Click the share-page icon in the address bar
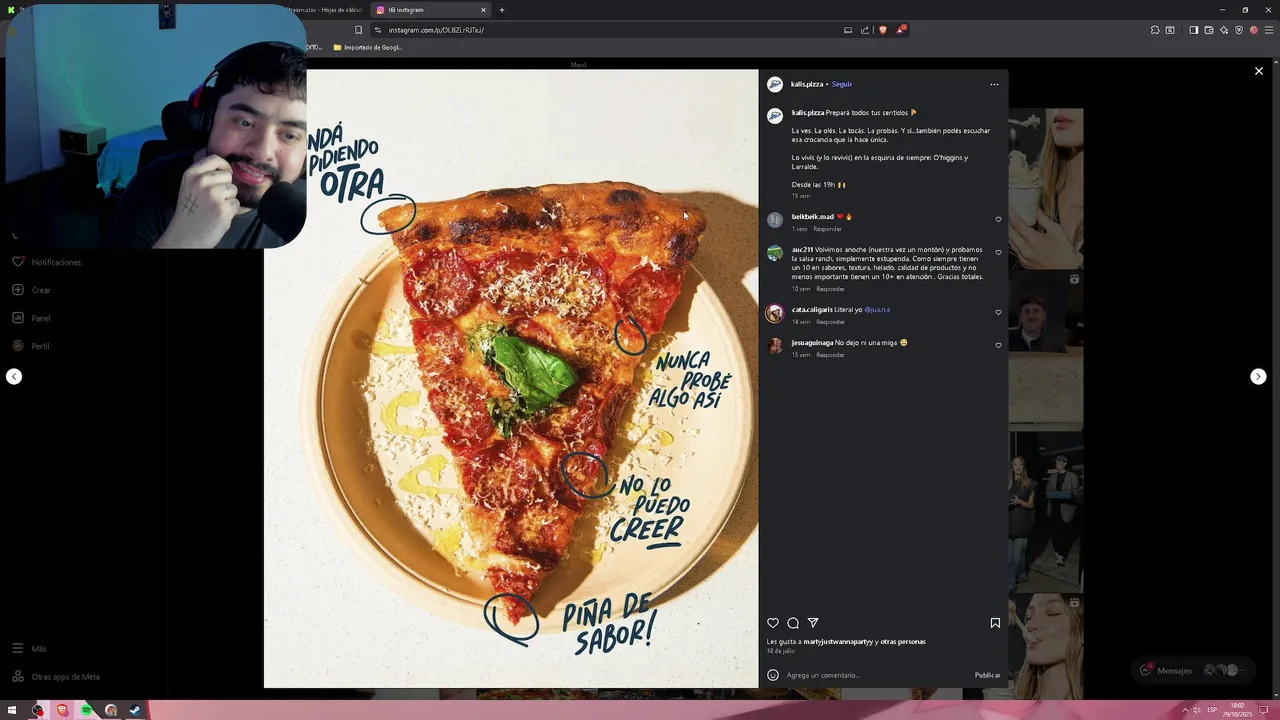 pyautogui.click(x=865, y=30)
